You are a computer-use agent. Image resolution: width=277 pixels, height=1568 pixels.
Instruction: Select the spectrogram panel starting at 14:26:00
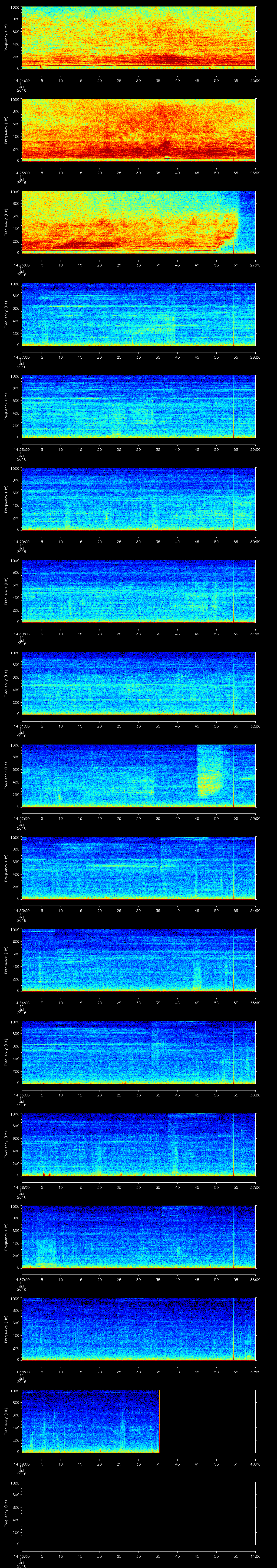pyautogui.click(x=139, y=222)
